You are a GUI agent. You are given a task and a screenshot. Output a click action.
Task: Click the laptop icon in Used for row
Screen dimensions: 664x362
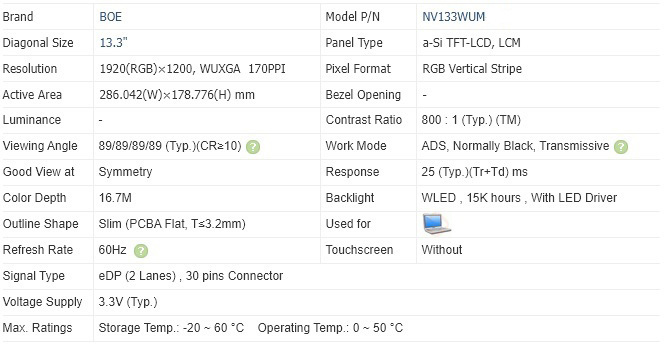(x=437, y=224)
